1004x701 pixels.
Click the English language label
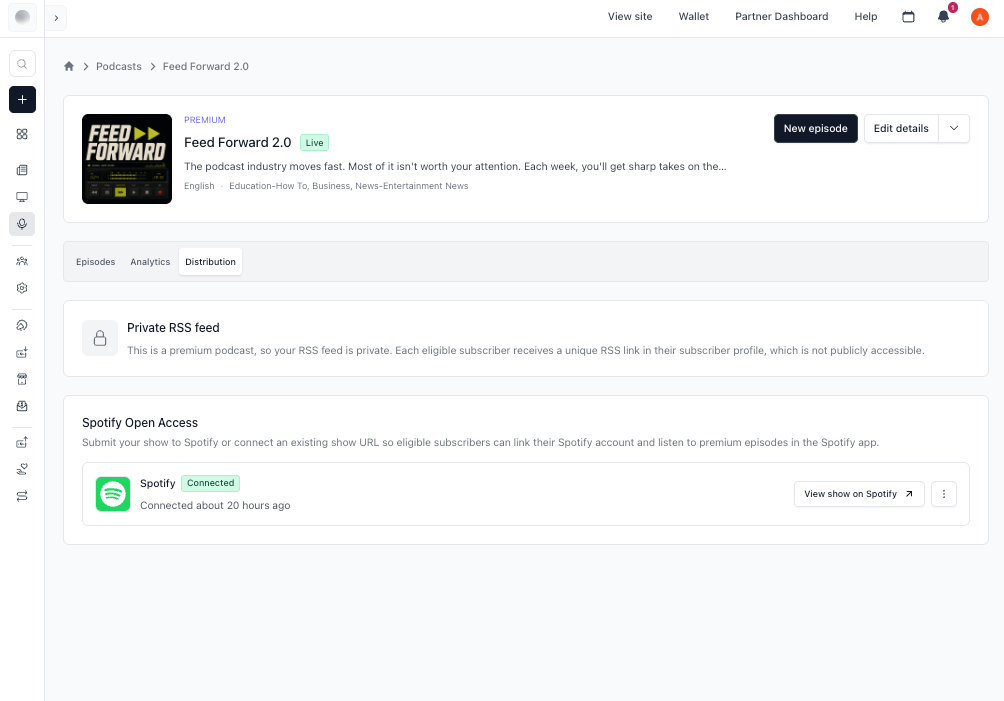[199, 186]
